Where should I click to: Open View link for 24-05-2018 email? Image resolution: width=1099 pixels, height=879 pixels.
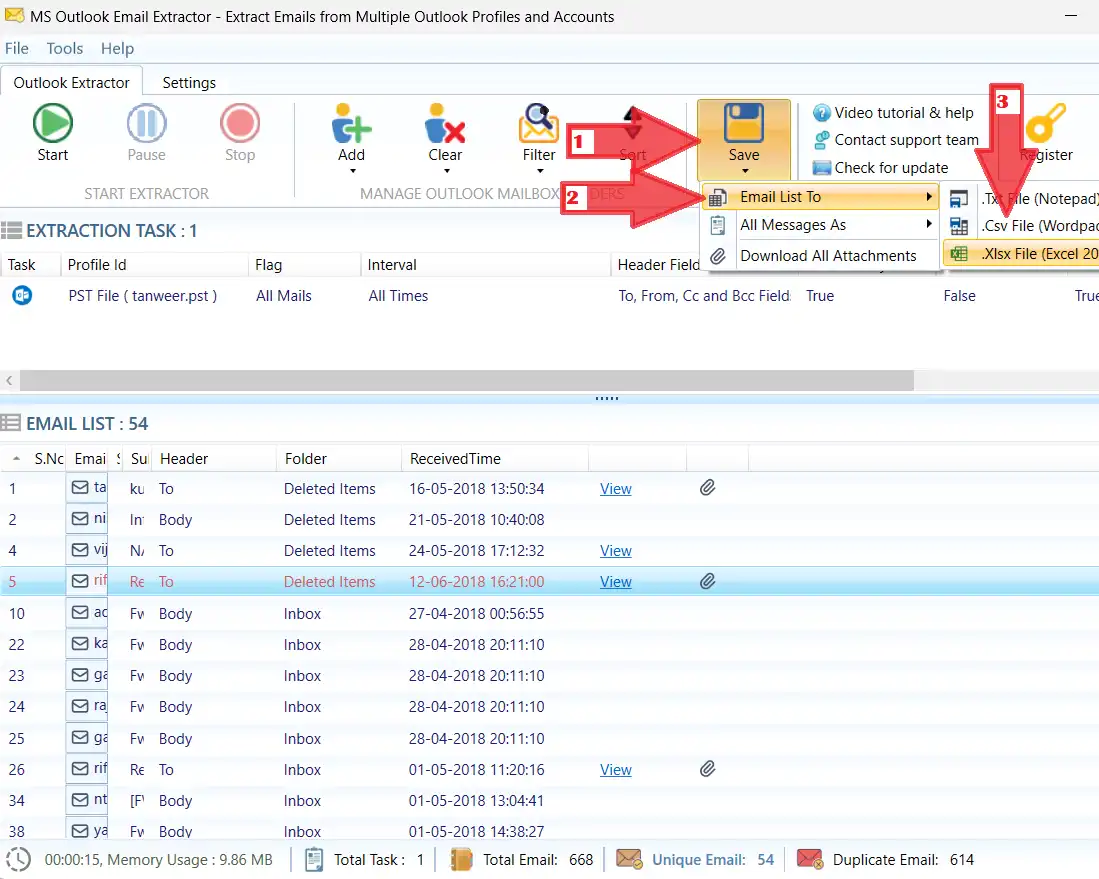pyautogui.click(x=615, y=551)
